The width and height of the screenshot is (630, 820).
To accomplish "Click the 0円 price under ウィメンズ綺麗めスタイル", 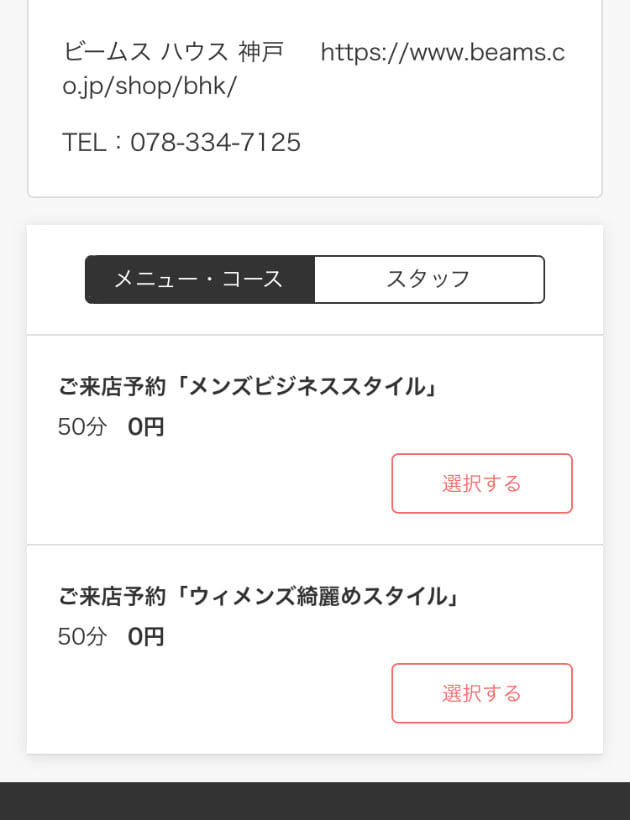I will (x=146, y=637).
